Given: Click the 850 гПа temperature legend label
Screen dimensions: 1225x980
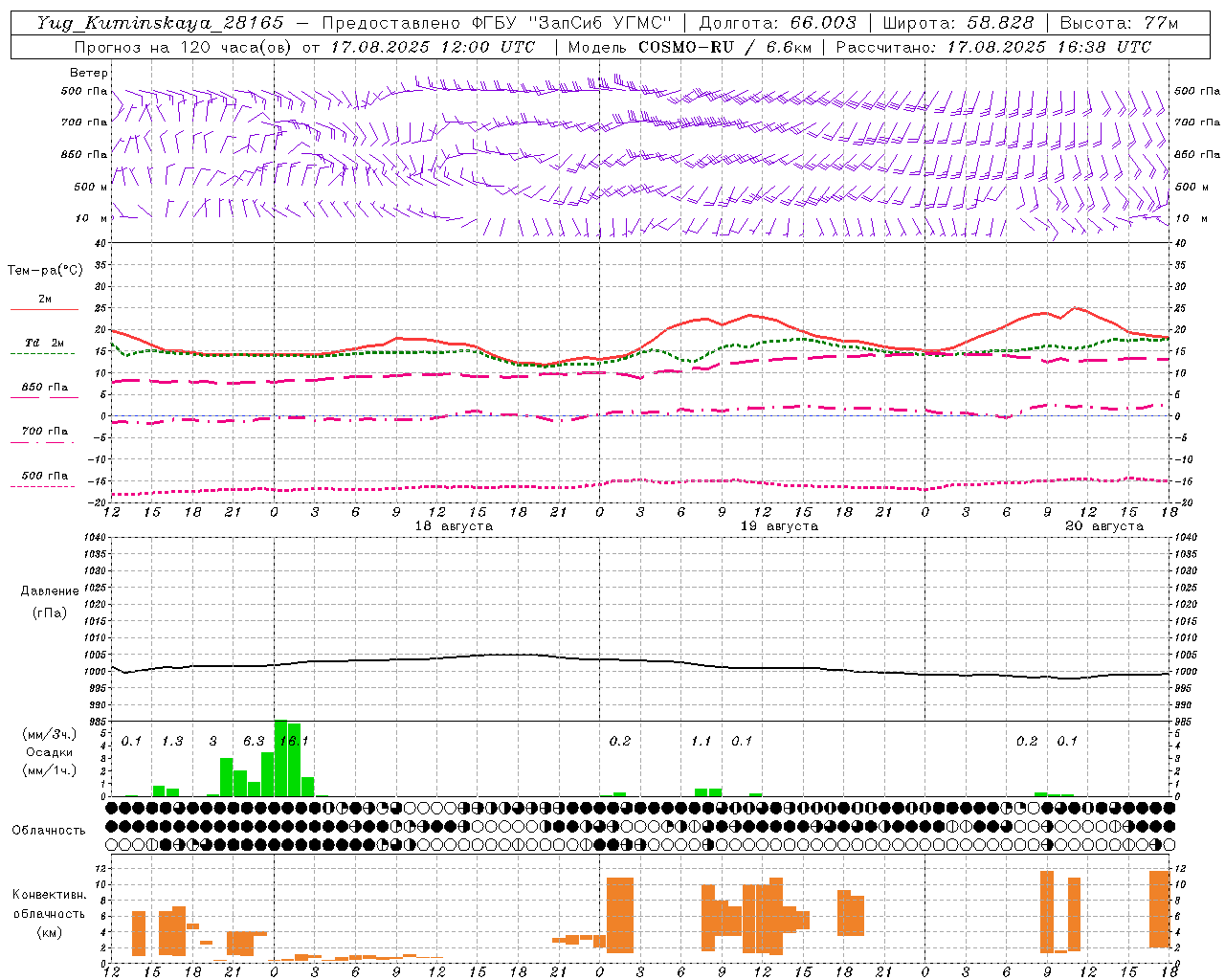Looking at the screenshot, I should [x=45, y=388].
